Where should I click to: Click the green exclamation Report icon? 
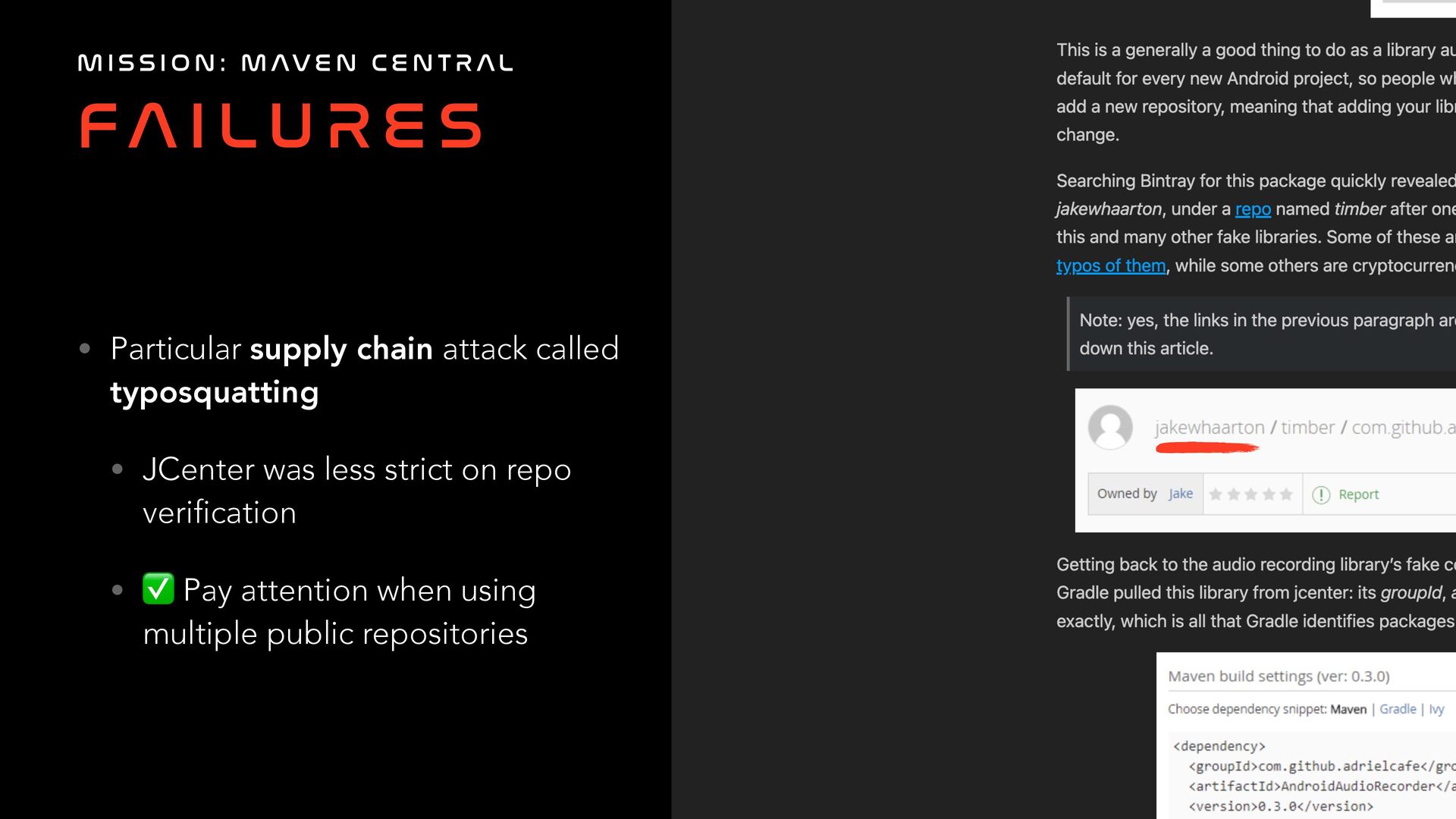tap(1321, 494)
